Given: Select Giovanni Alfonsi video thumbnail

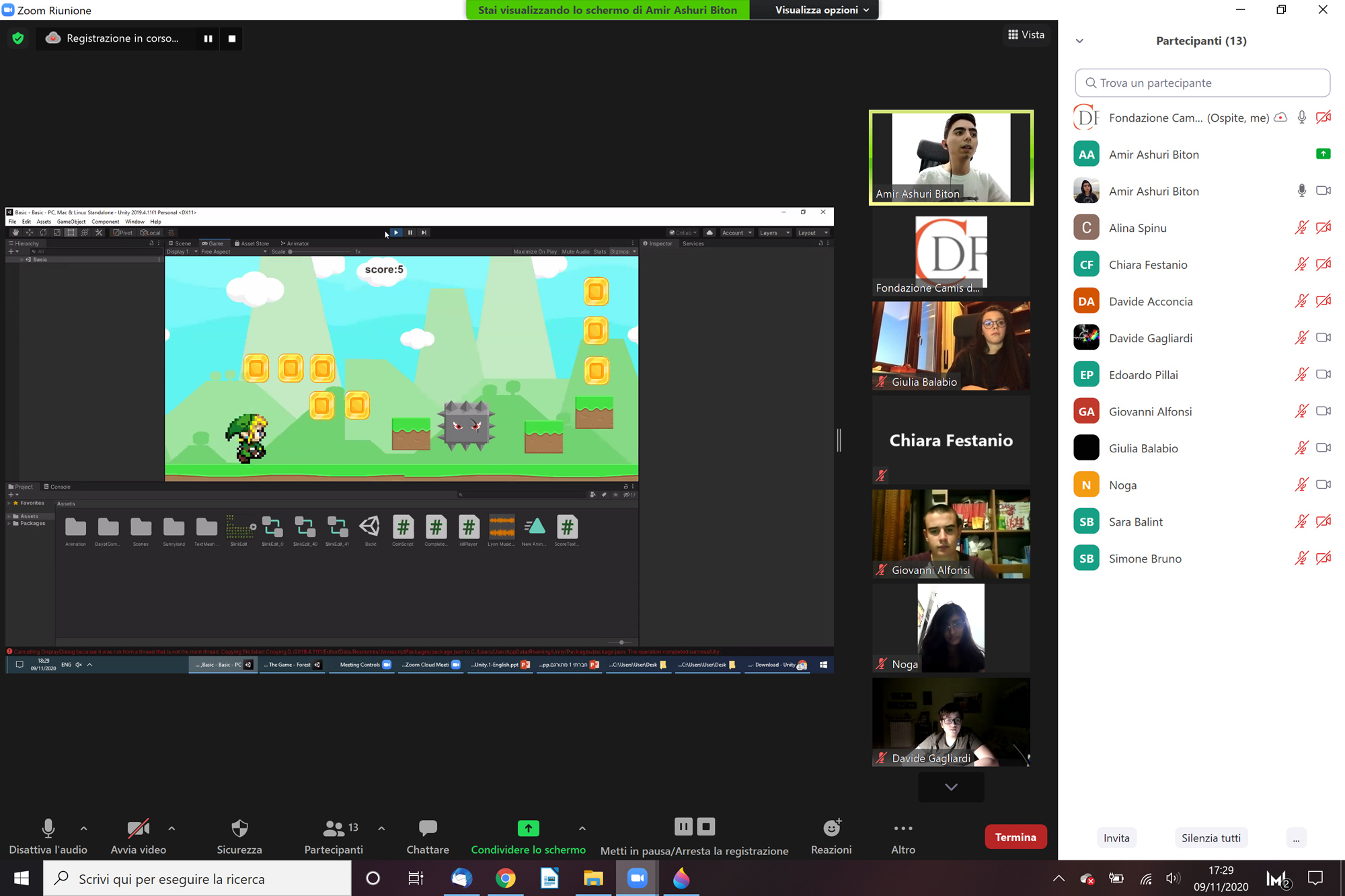Looking at the screenshot, I should coord(951,534).
